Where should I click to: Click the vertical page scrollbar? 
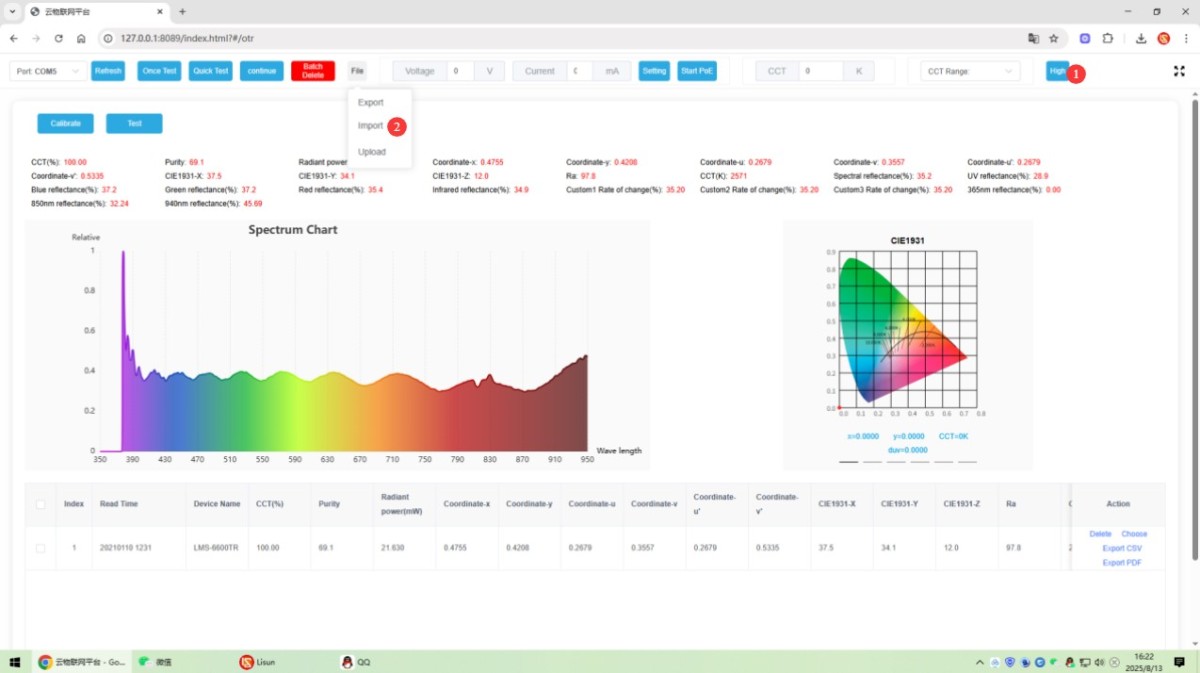[1194, 330]
